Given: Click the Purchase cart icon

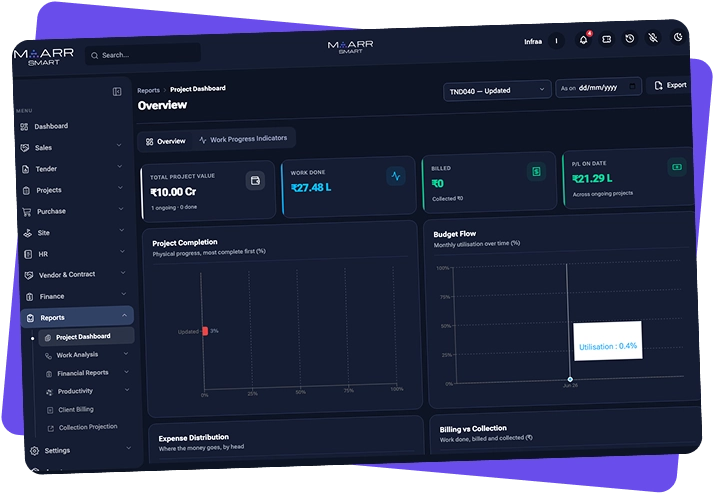Looking at the screenshot, I should [x=27, y=212].
